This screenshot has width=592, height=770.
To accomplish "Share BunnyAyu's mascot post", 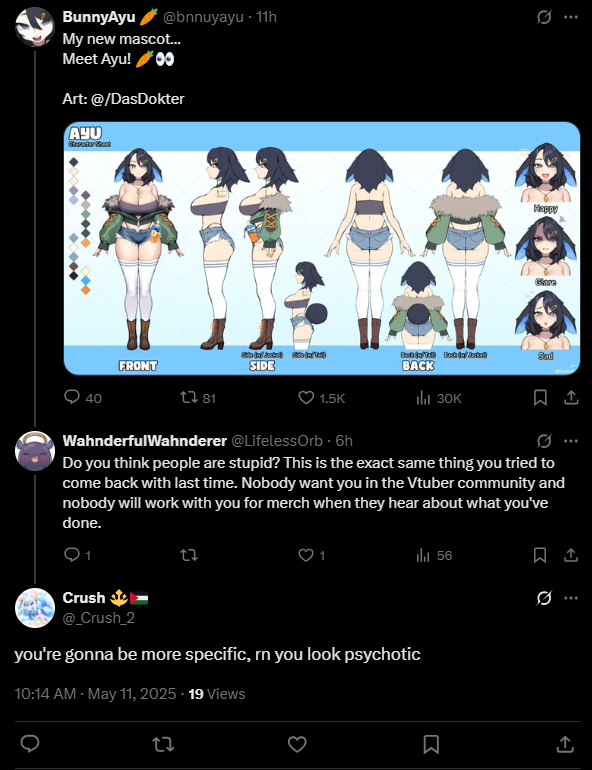I will click(x=571, y=398).
